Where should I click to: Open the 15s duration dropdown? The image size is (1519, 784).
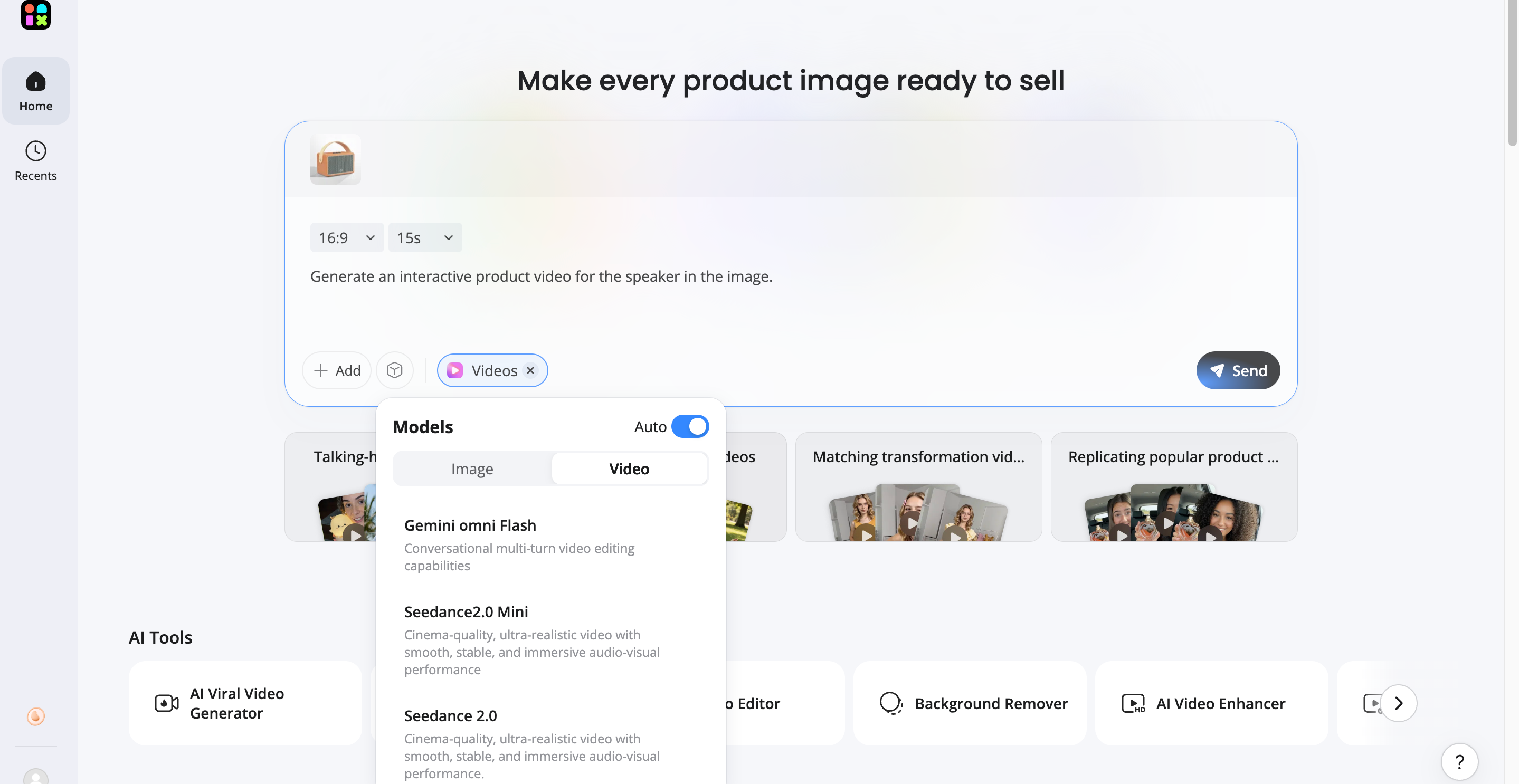(x=425, y=237)
